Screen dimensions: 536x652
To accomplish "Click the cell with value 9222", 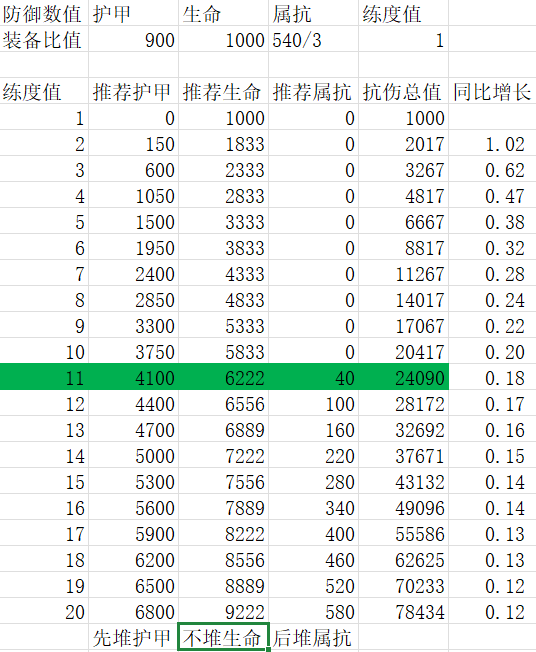I will click(x=223, y=611).
